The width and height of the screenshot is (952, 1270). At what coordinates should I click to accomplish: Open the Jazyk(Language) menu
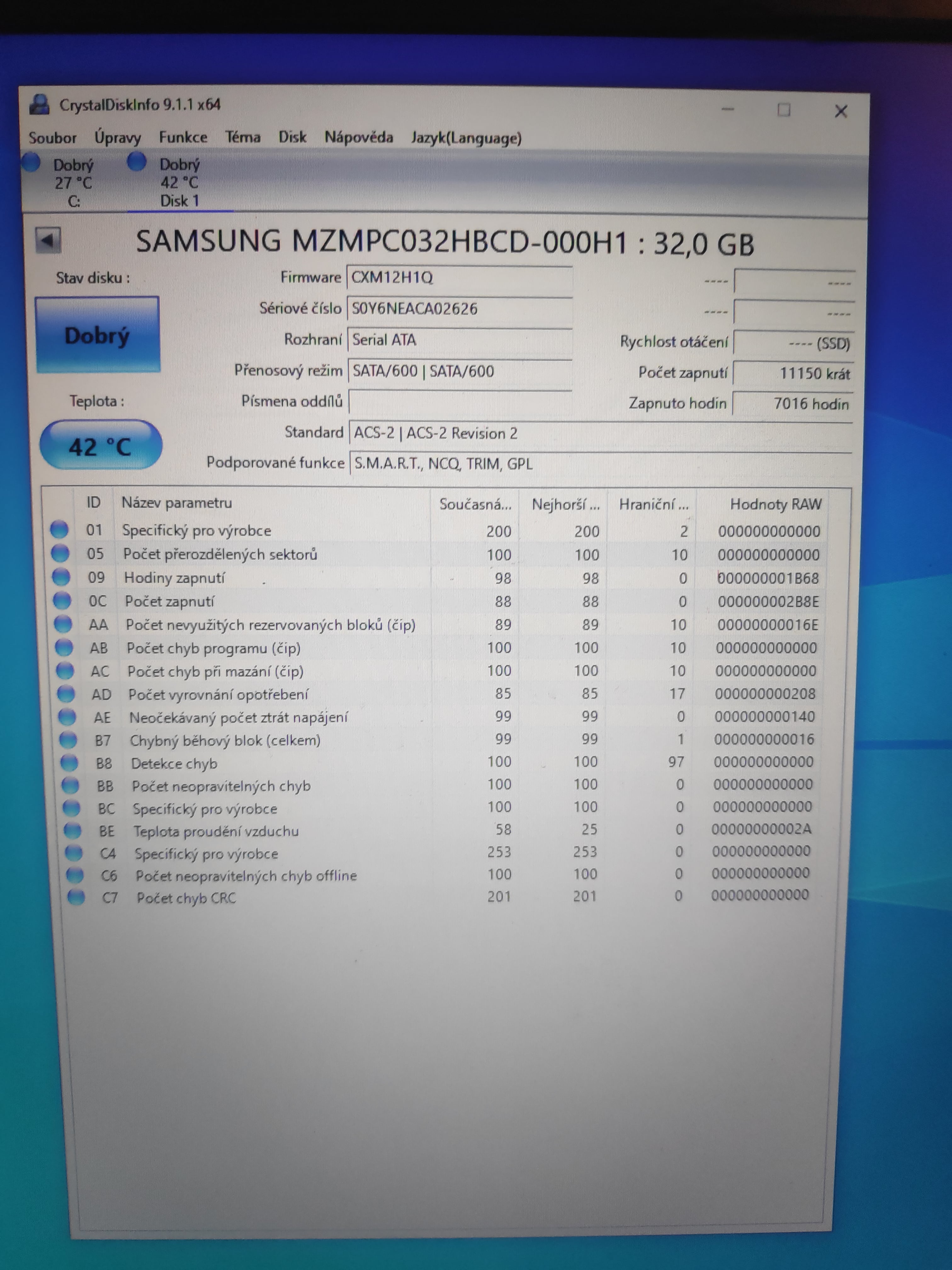[x=466, y=138]
